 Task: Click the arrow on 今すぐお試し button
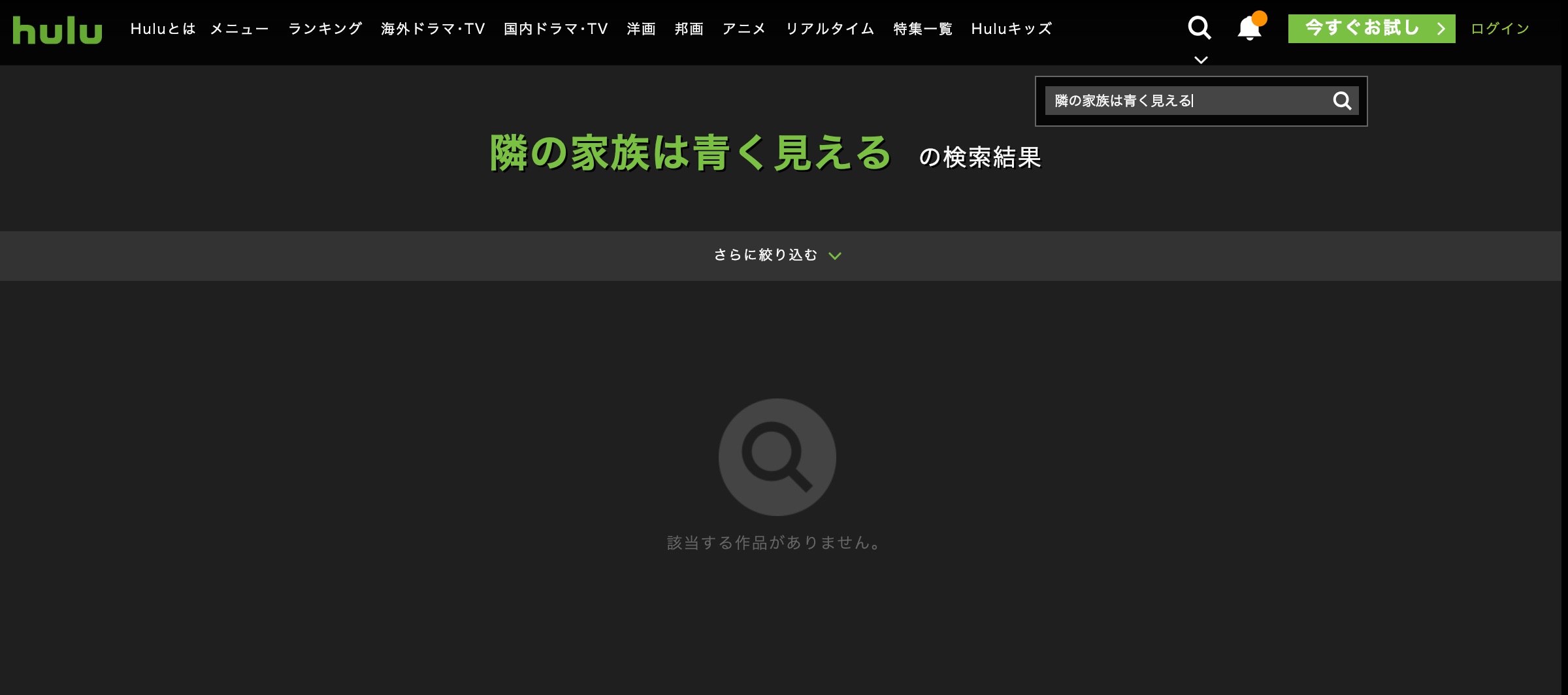click(1441, 29)
